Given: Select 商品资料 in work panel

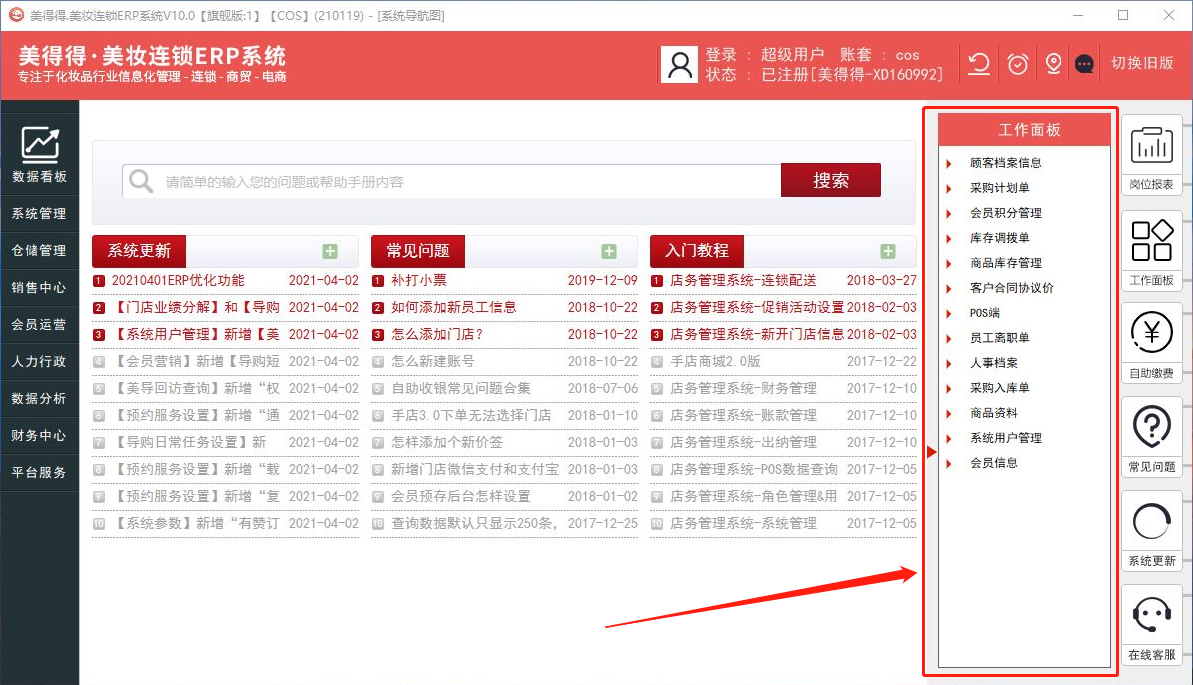Looking at the screenshot, I should pos(994,413).
